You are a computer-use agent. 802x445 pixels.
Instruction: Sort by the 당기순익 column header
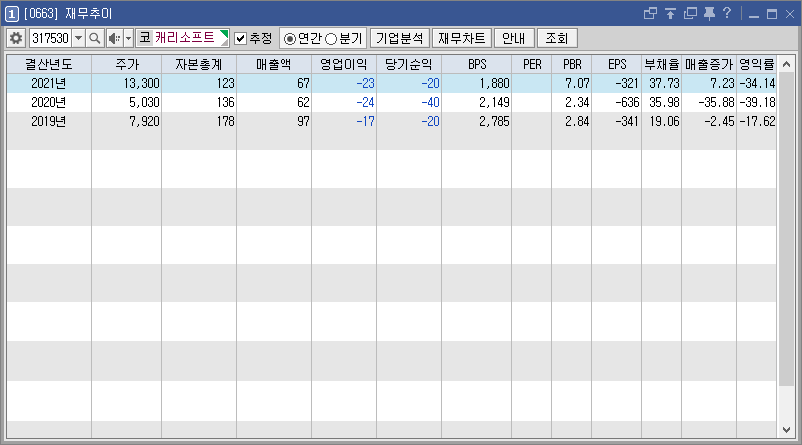pos(409,64)
